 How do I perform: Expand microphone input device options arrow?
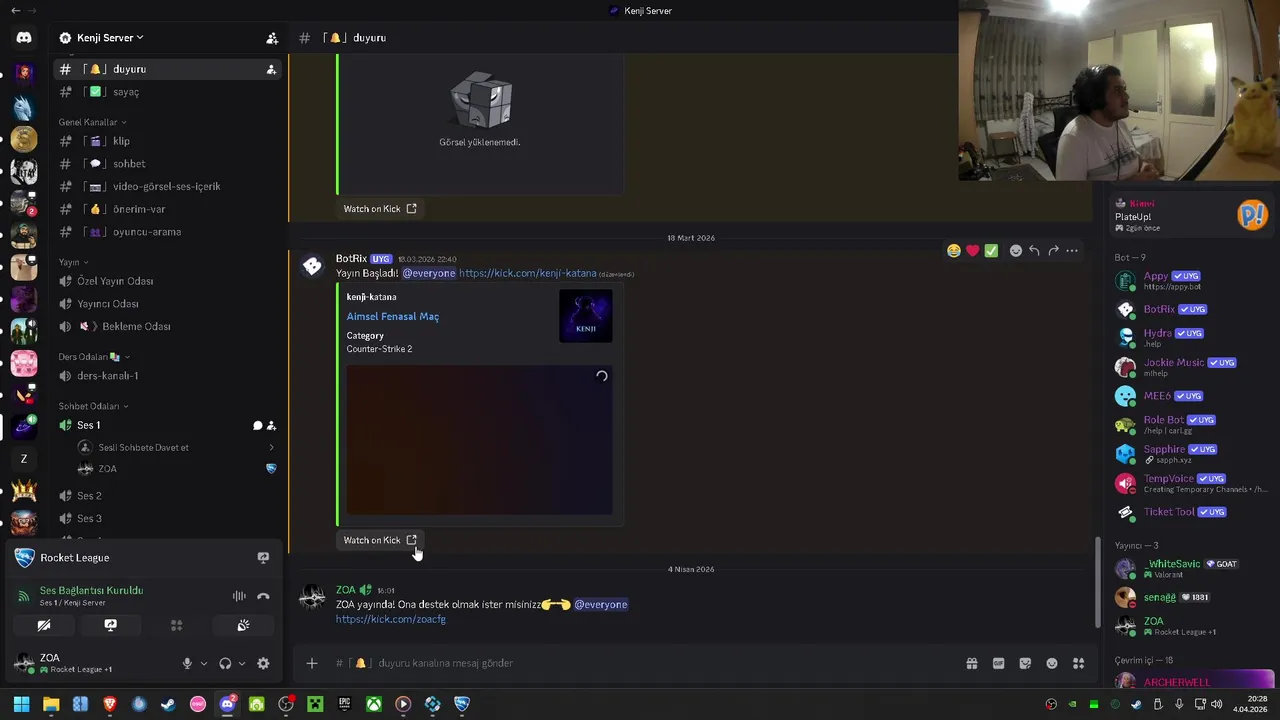(x=204, y=663)
